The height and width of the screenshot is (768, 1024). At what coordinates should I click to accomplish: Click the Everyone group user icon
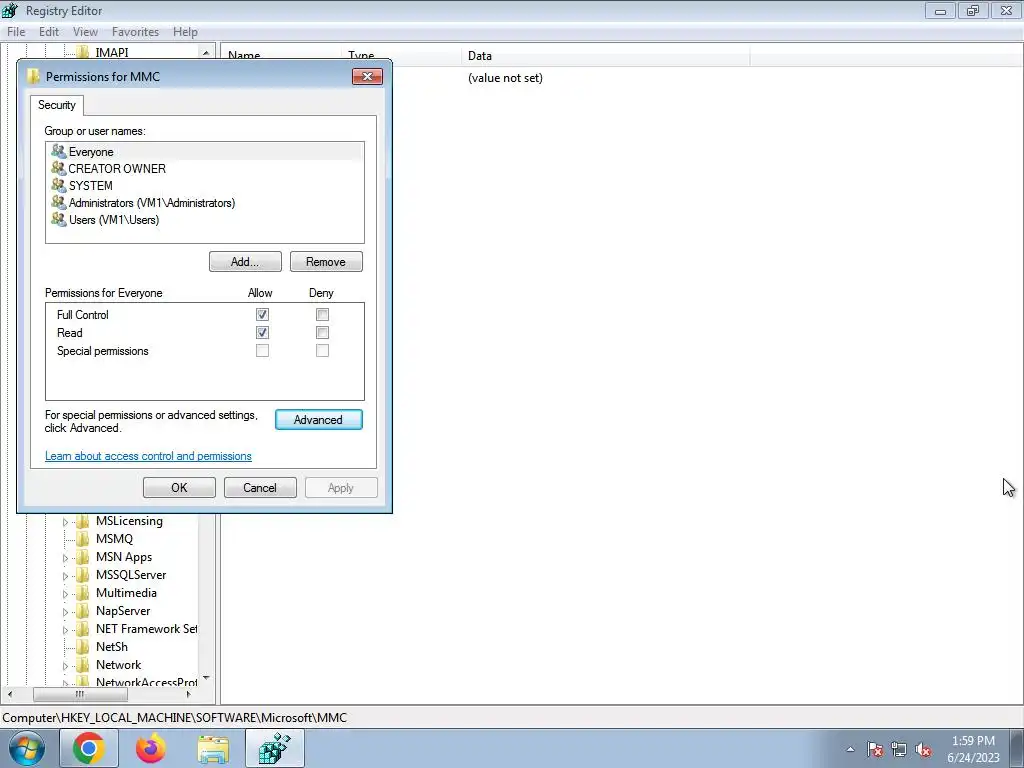coord(59,152)
